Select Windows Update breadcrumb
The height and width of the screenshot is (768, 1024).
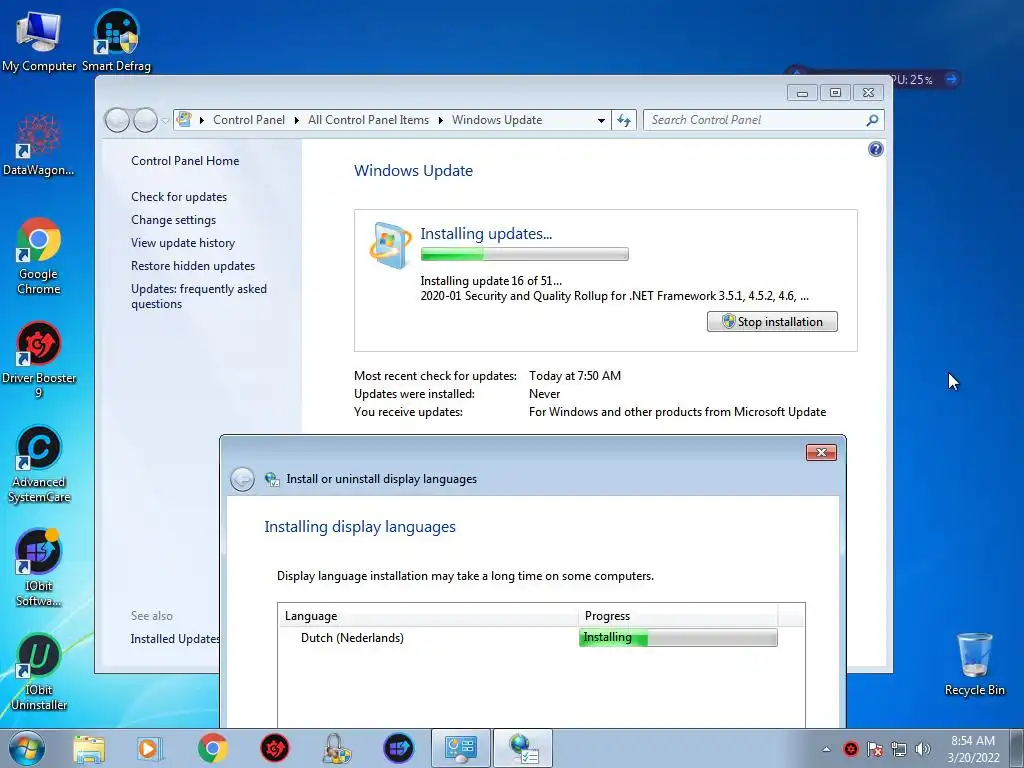(x=497, y=120)
